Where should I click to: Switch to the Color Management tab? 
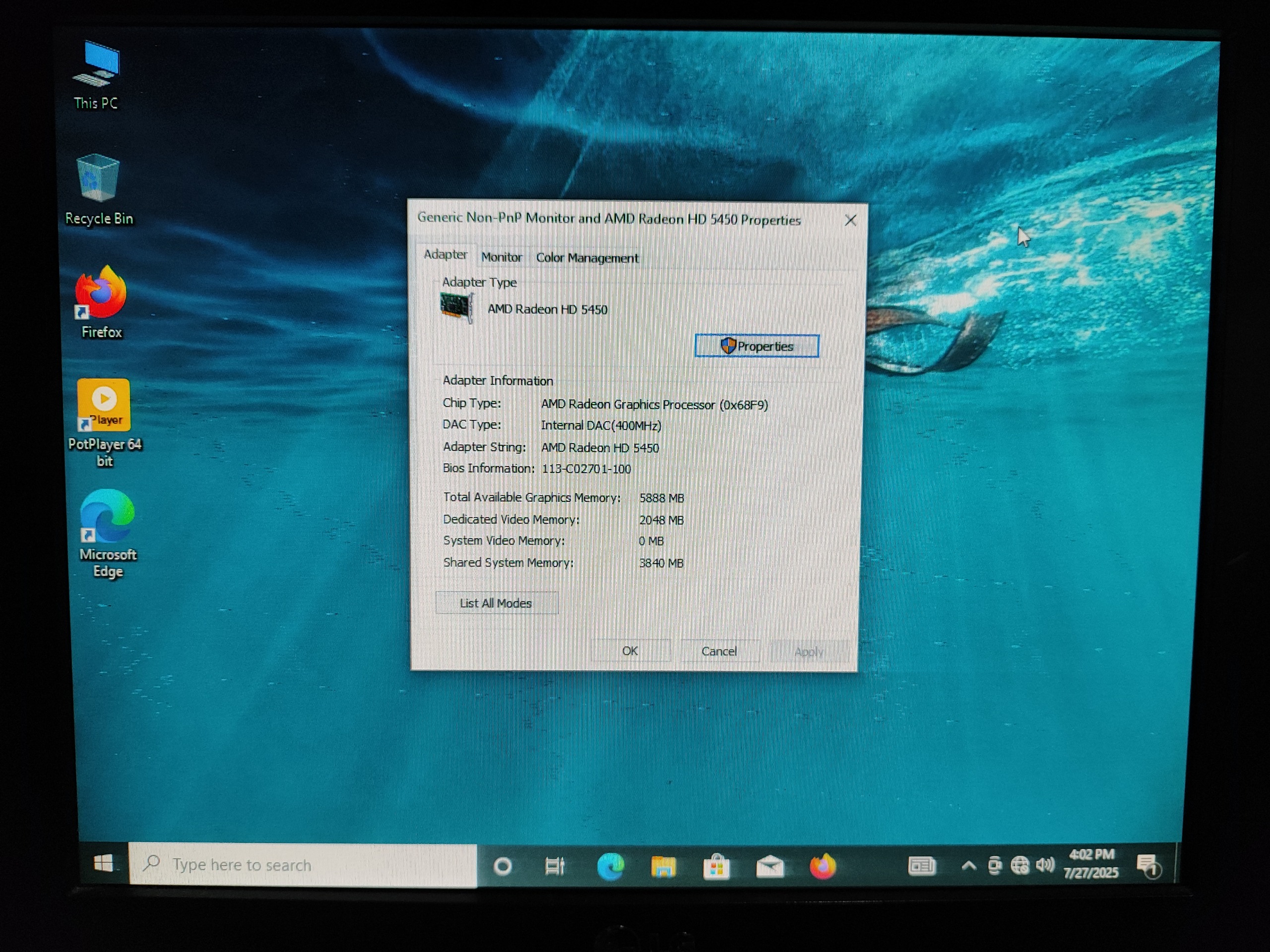tap(587, 258)
